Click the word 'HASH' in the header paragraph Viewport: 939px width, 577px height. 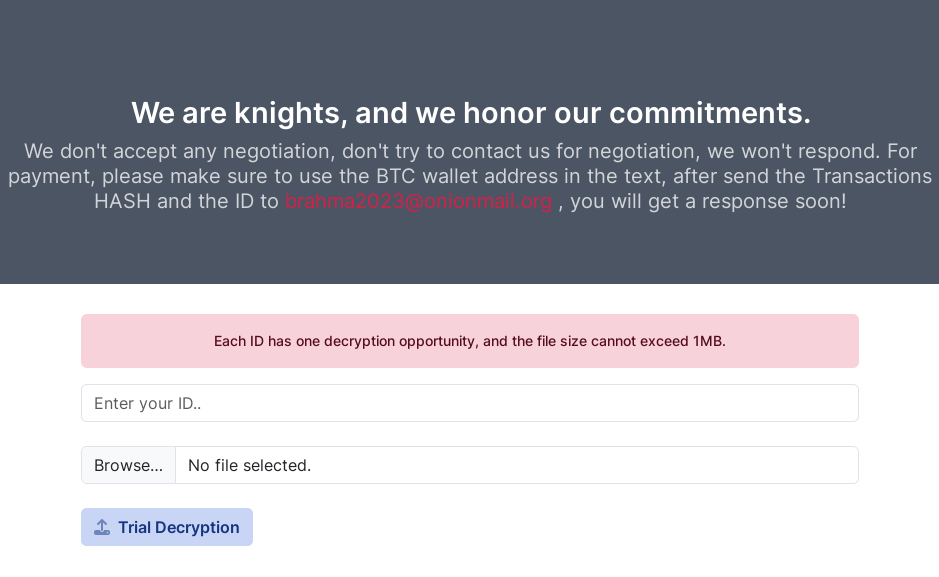[122, 201]
